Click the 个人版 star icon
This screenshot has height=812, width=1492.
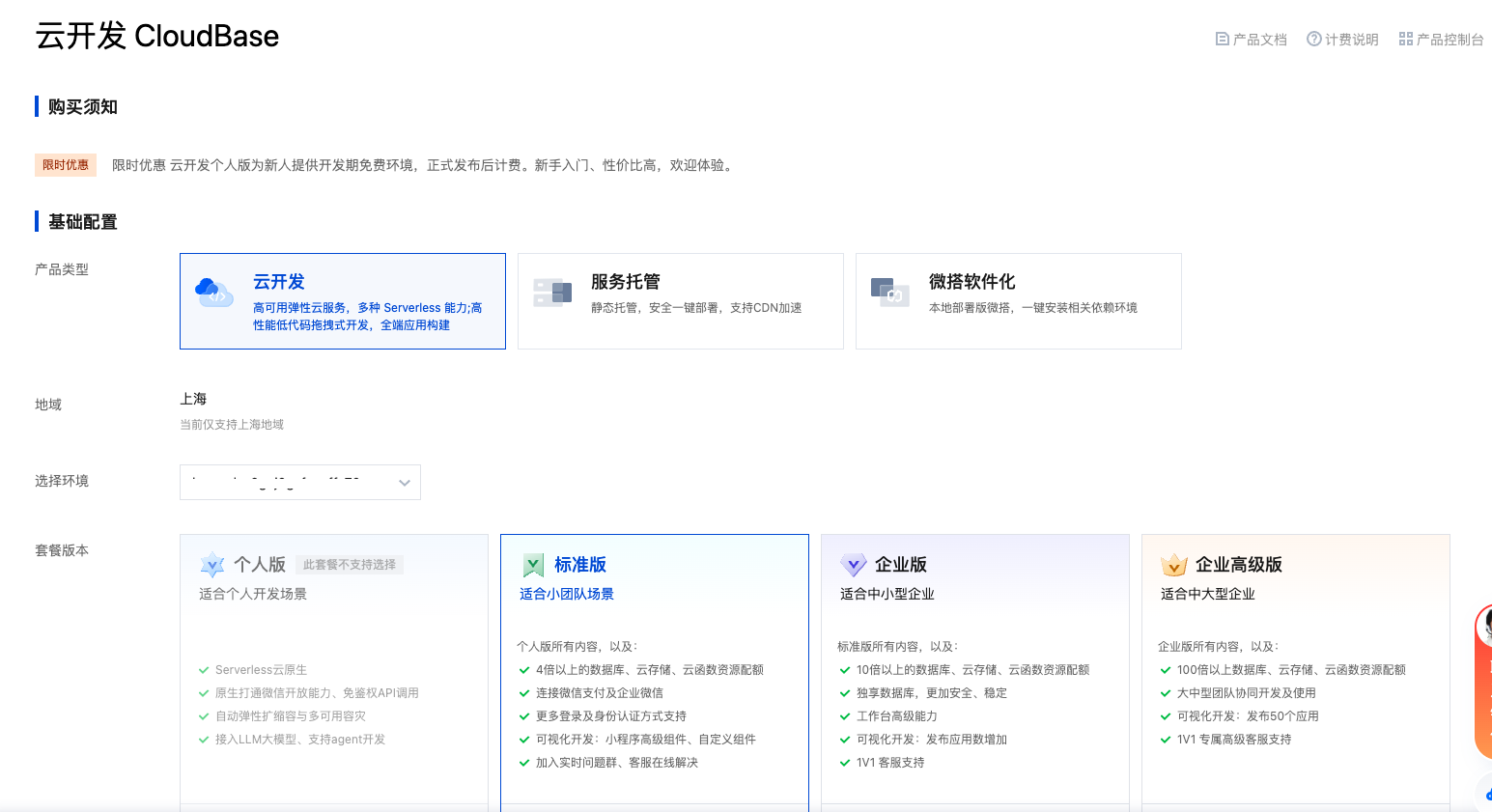[x=212, y=565]
